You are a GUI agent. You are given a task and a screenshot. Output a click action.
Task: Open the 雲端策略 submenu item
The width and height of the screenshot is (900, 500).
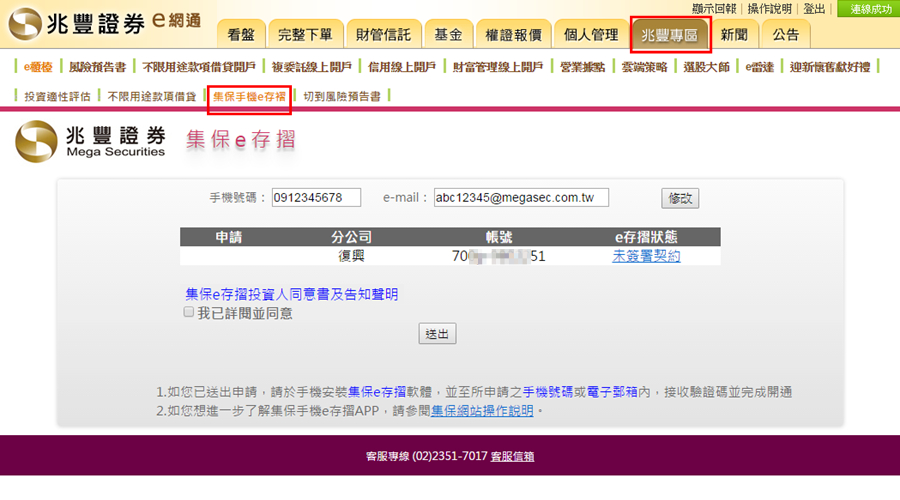point(644,67)
